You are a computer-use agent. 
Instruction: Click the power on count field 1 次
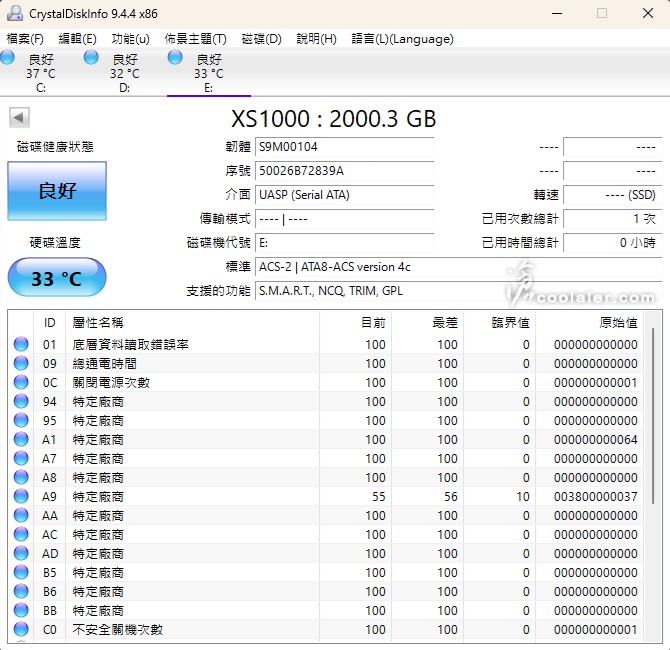[613, 219]
